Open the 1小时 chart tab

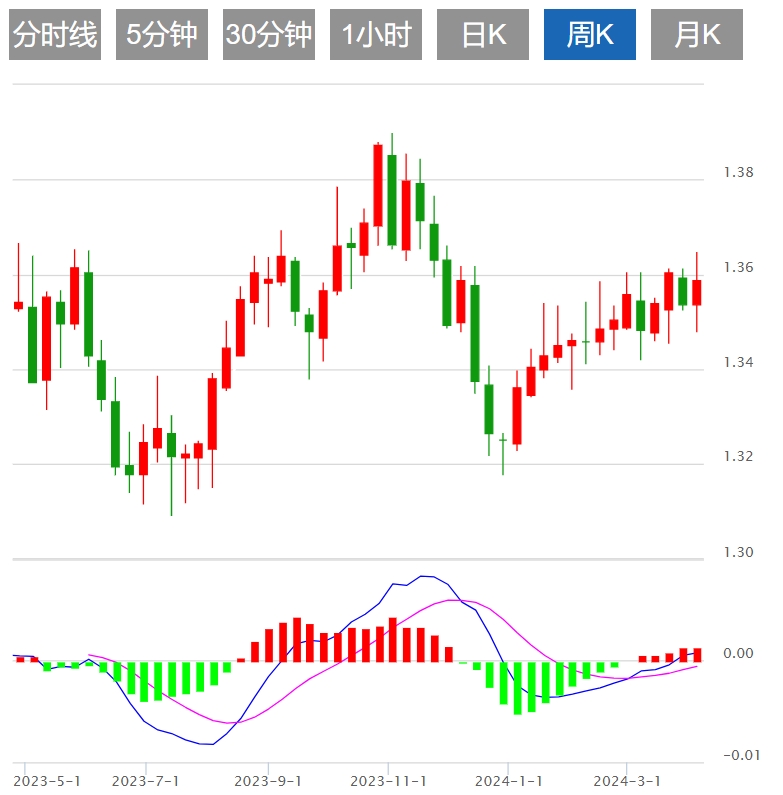pyautogui.click(x=376, y=34)
